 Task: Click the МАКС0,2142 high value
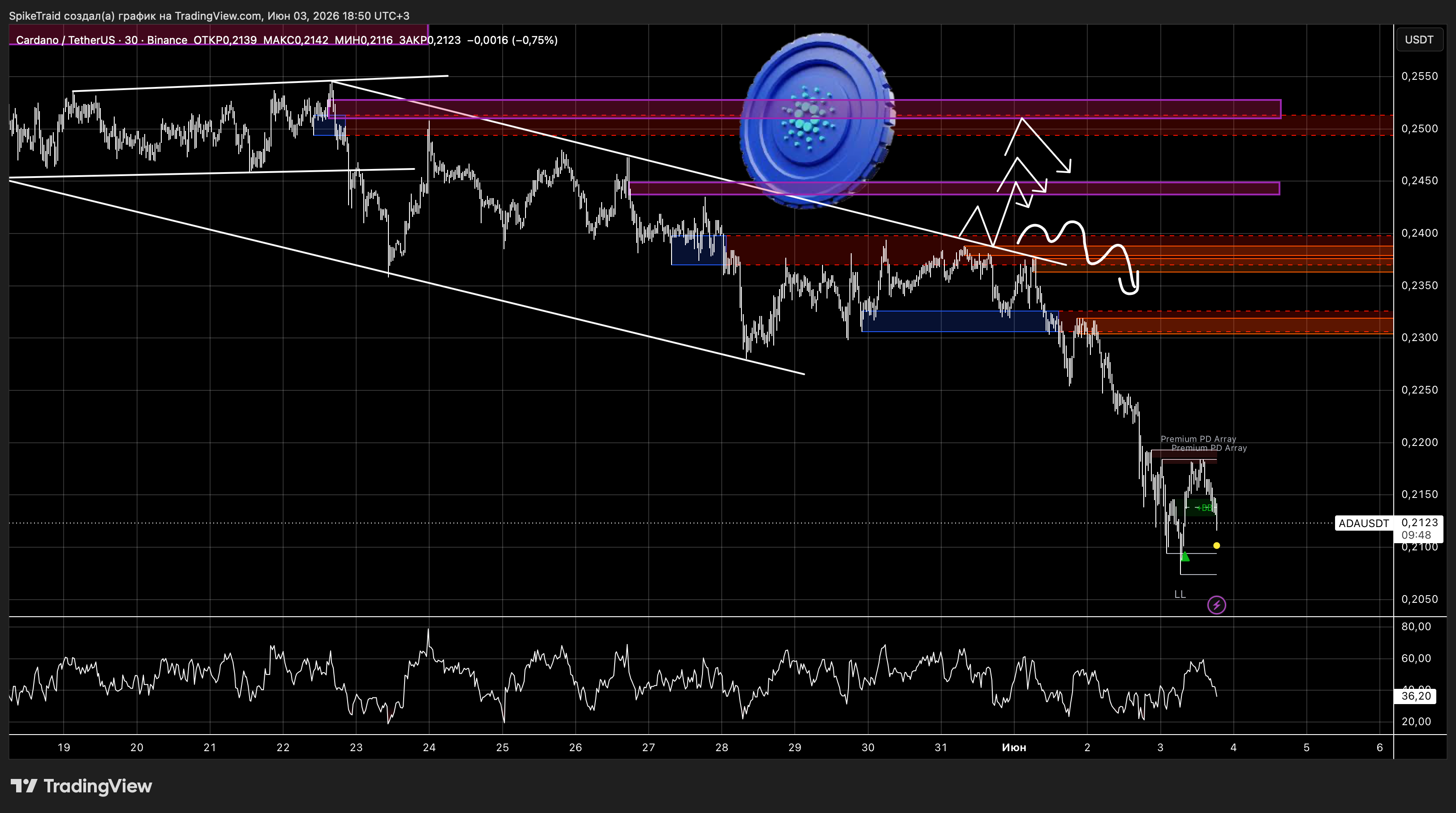pyautogui.click(x=296, y=40)
